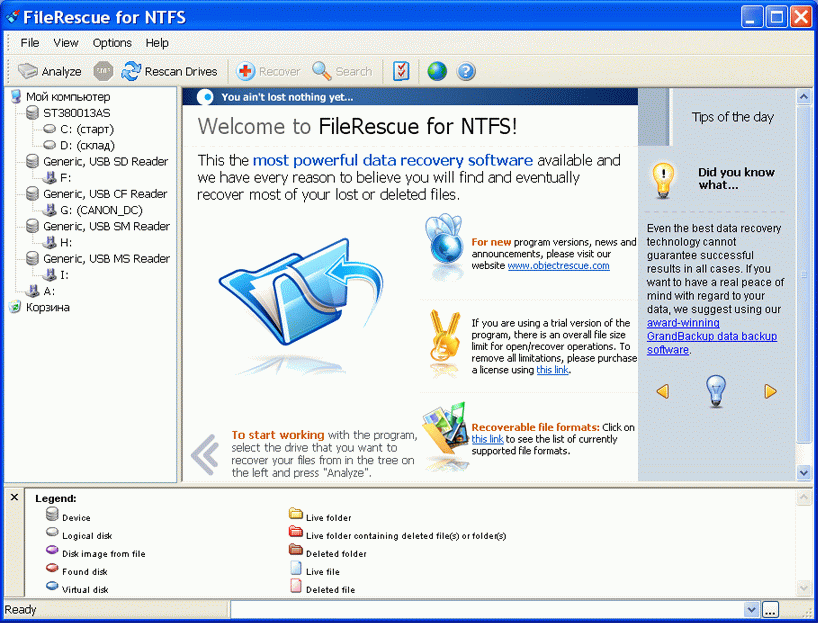Click the status bar input field
Viewport: 818px width, 623px height.
point(488,609)
